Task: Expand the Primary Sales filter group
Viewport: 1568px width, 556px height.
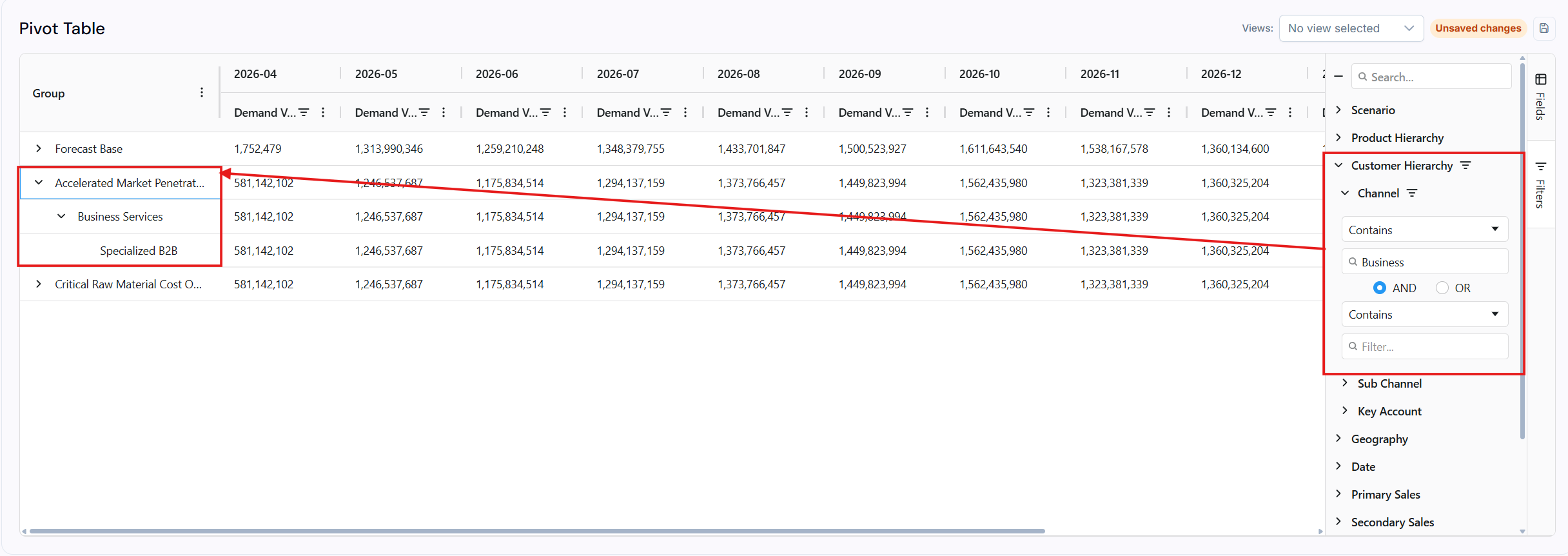Action: [1338, 494]
